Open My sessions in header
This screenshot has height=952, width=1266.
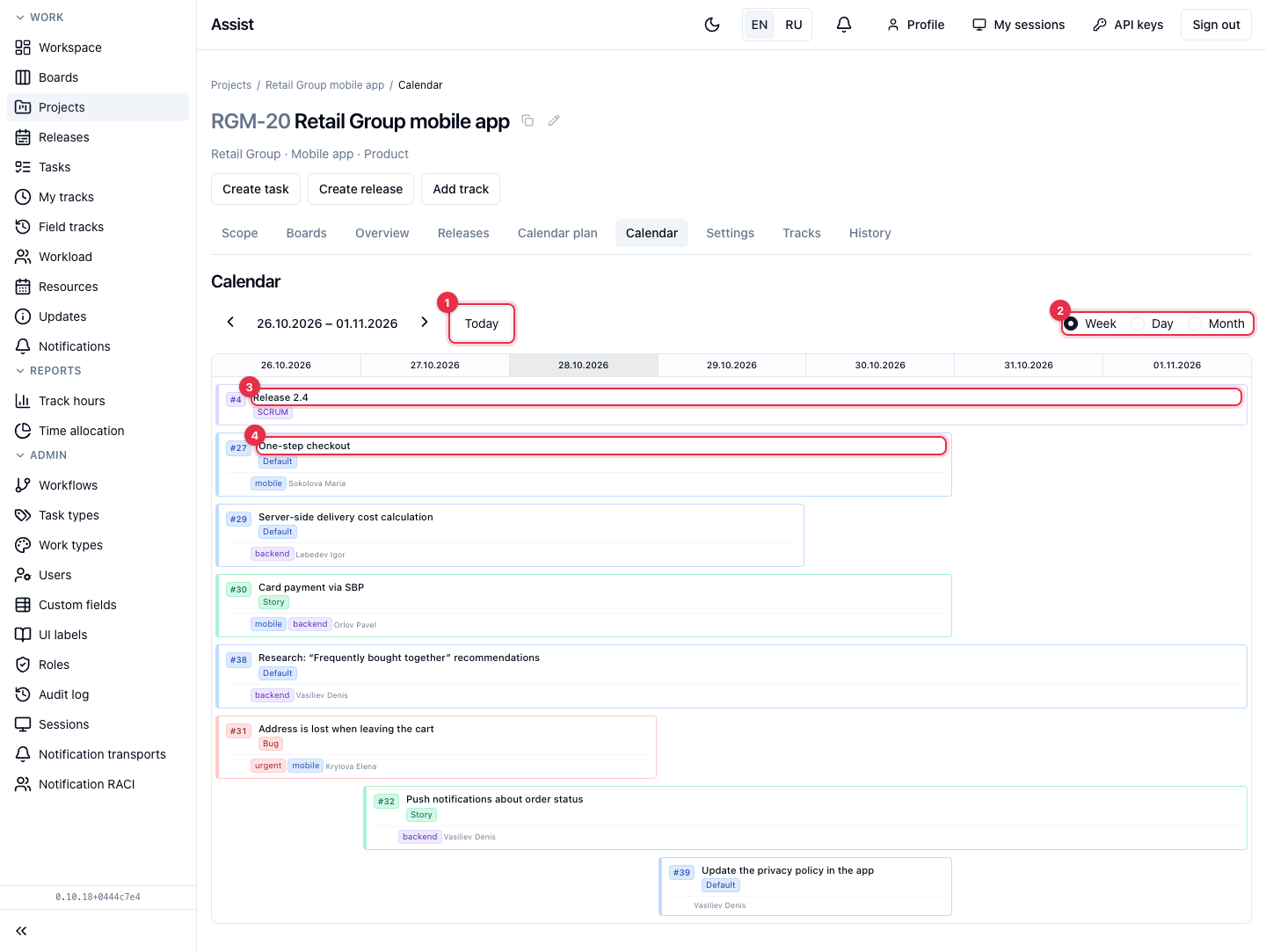pos(1018,25)
